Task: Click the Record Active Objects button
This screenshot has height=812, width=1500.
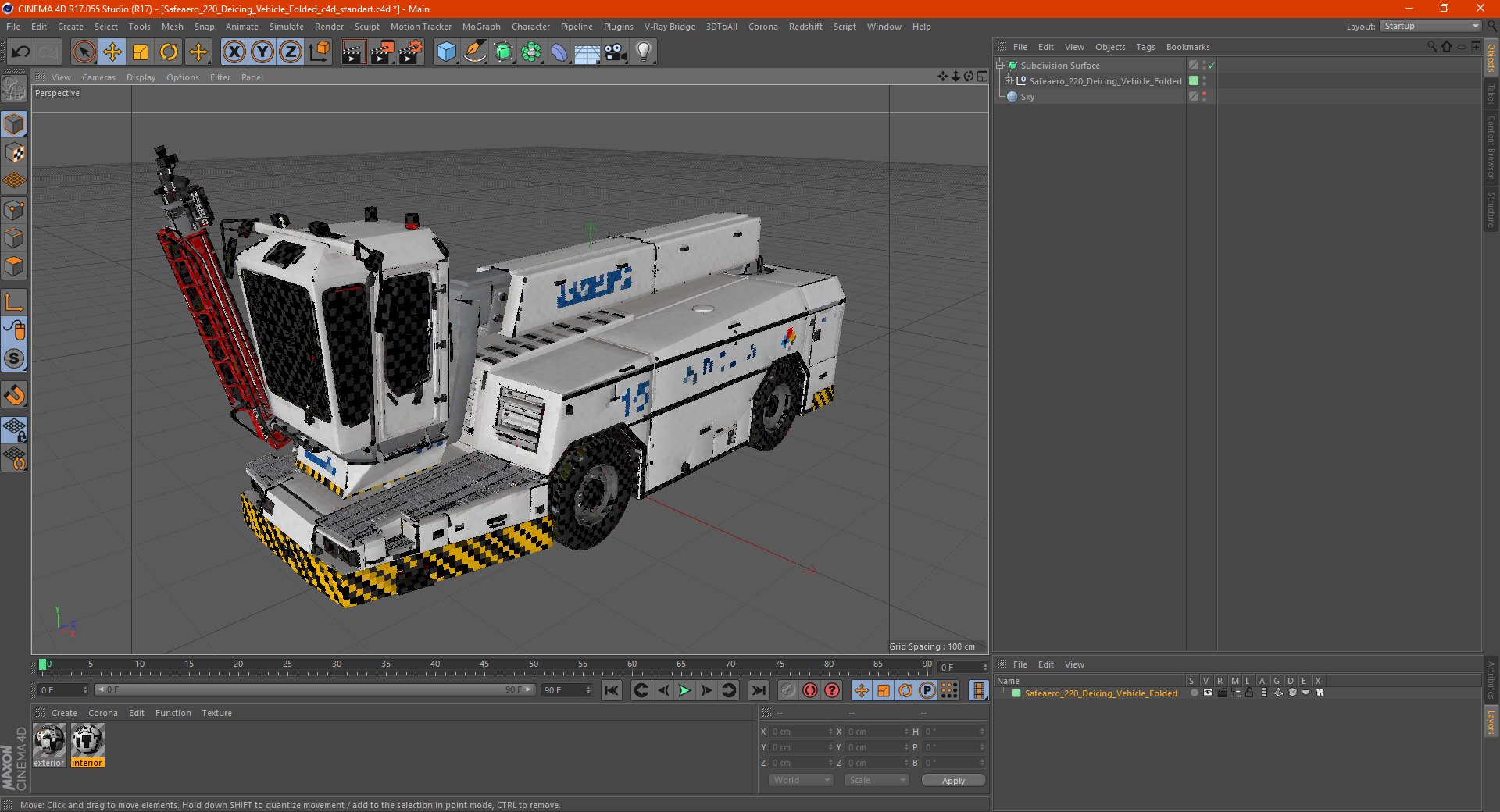Action: (788, 690)
